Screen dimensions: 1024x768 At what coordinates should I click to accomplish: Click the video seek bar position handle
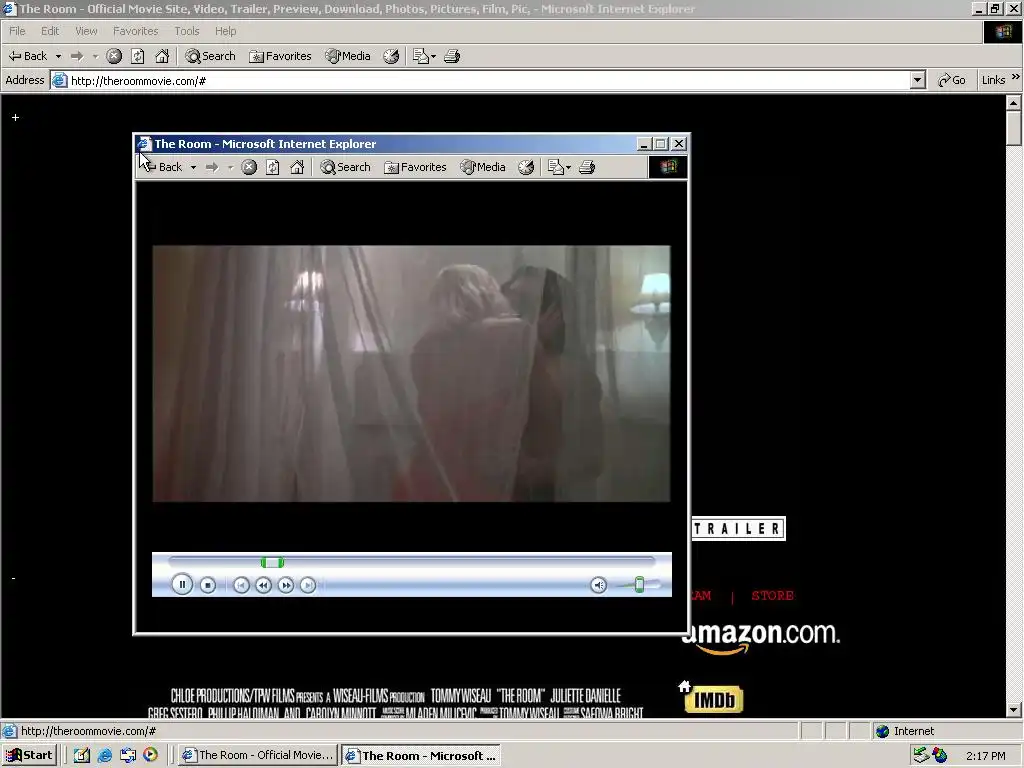[272, 562]
